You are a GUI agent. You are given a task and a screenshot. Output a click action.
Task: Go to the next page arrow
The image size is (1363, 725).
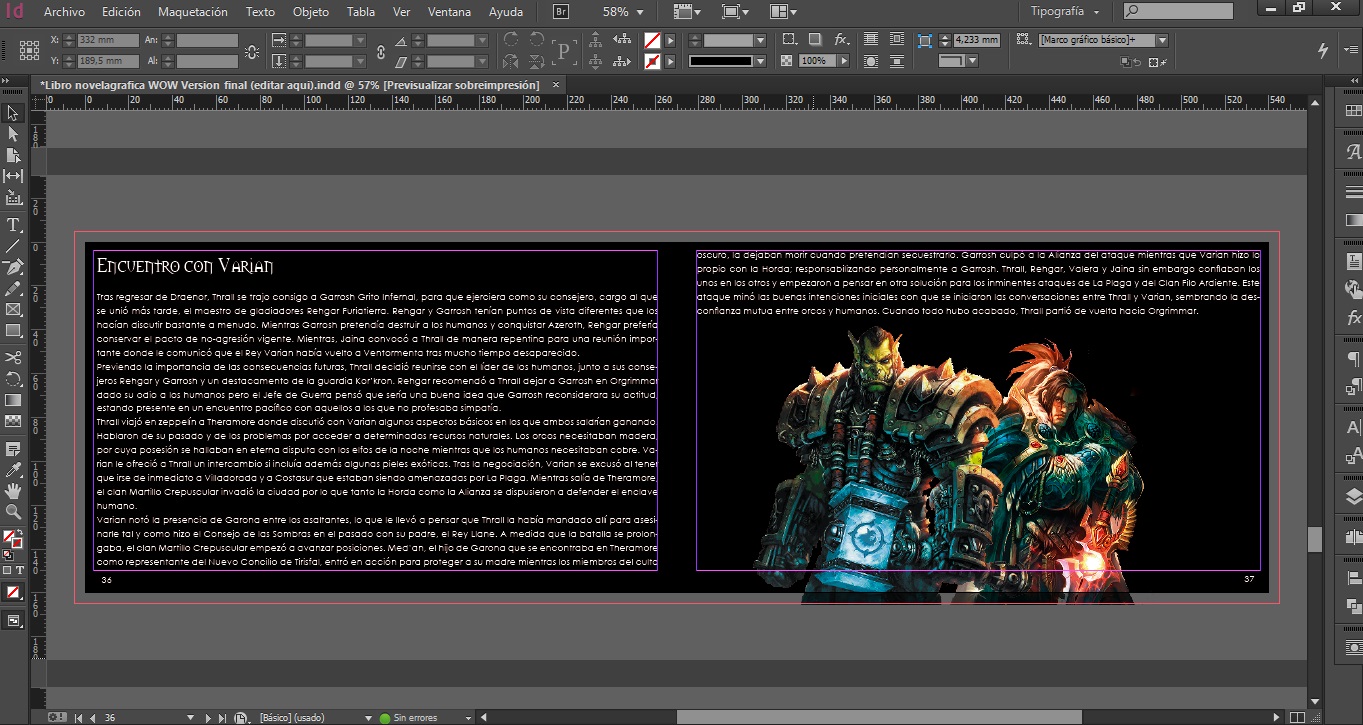tap(208, 717)
